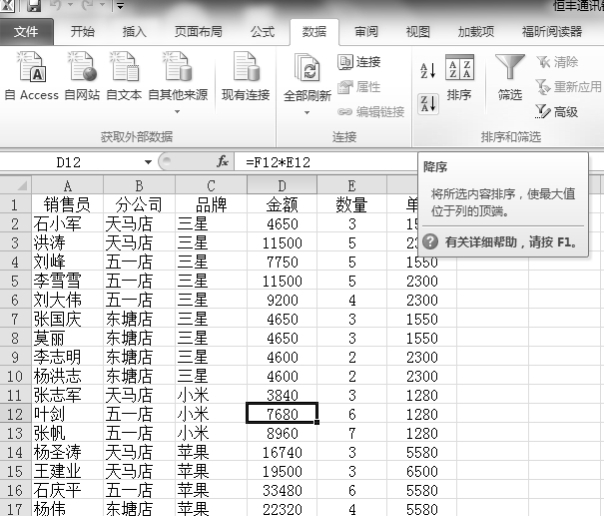Viewport: 604px width, 516px height.
Task: Sort ascending with A-Z icon
Action: [x=428, y=70]
